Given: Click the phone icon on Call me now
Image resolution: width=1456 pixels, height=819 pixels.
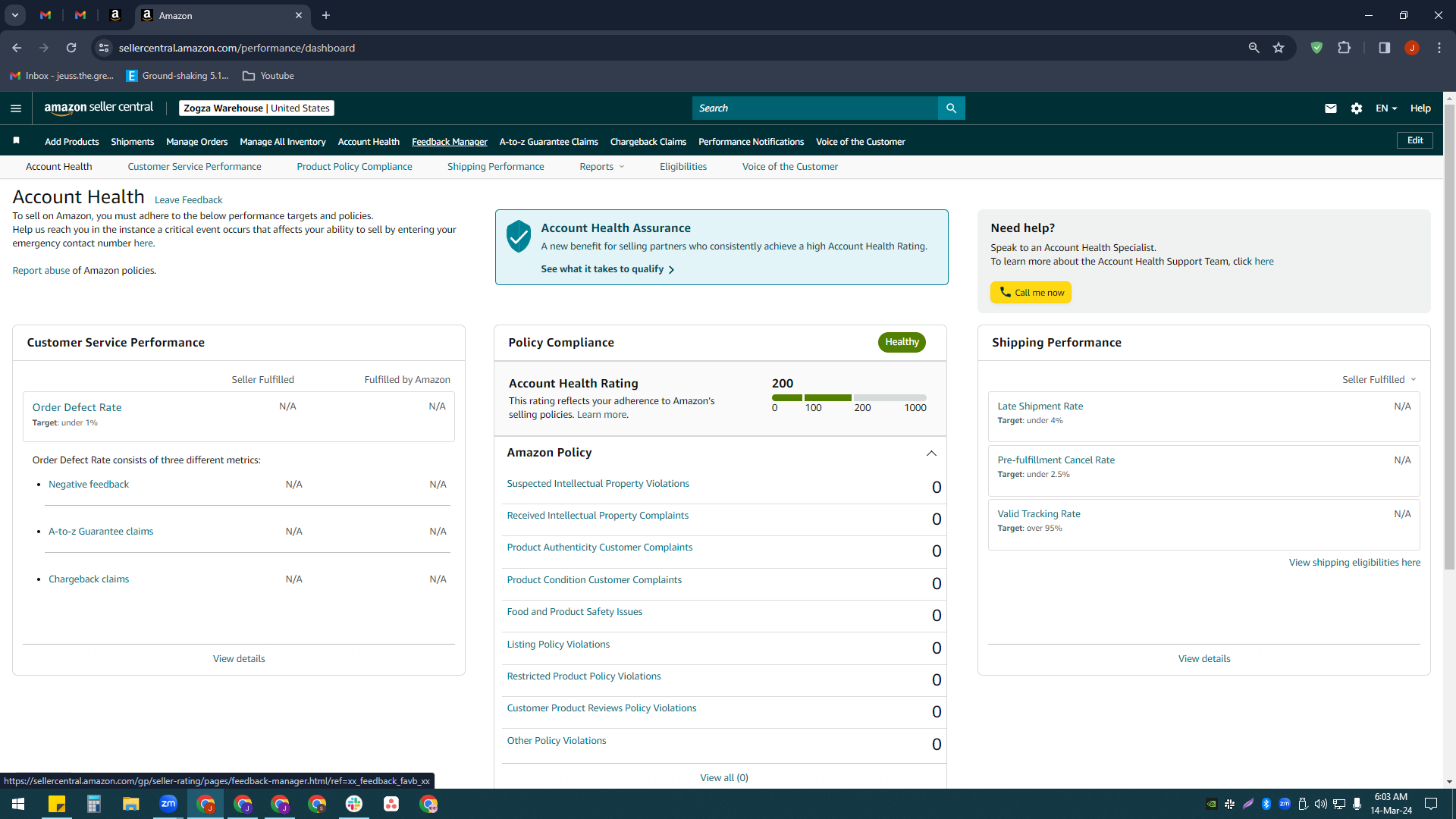Looking at the screenshot, I should [x=1005, y=292].
